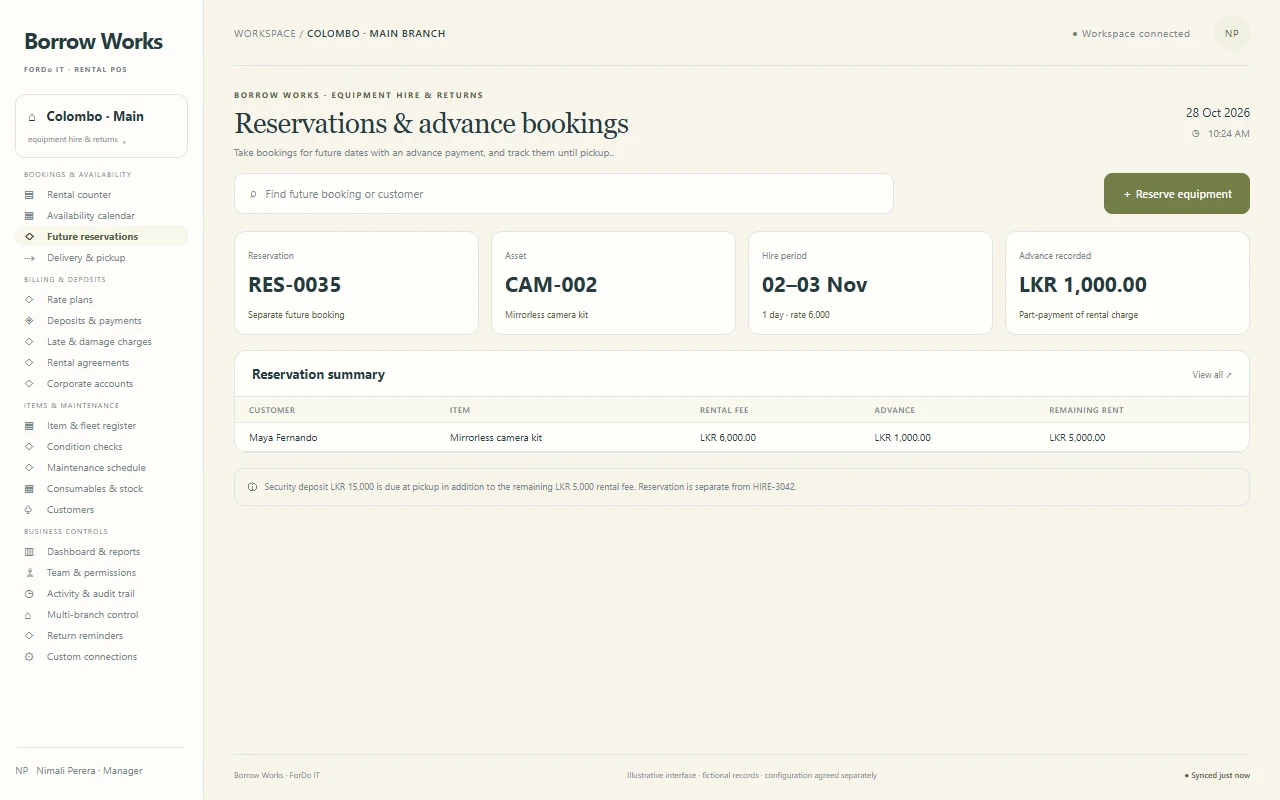Viewport: 1280px width, 800px height.
Task: Click the LKR 5,000.00 remaining rent cell
Action: 1077,438
